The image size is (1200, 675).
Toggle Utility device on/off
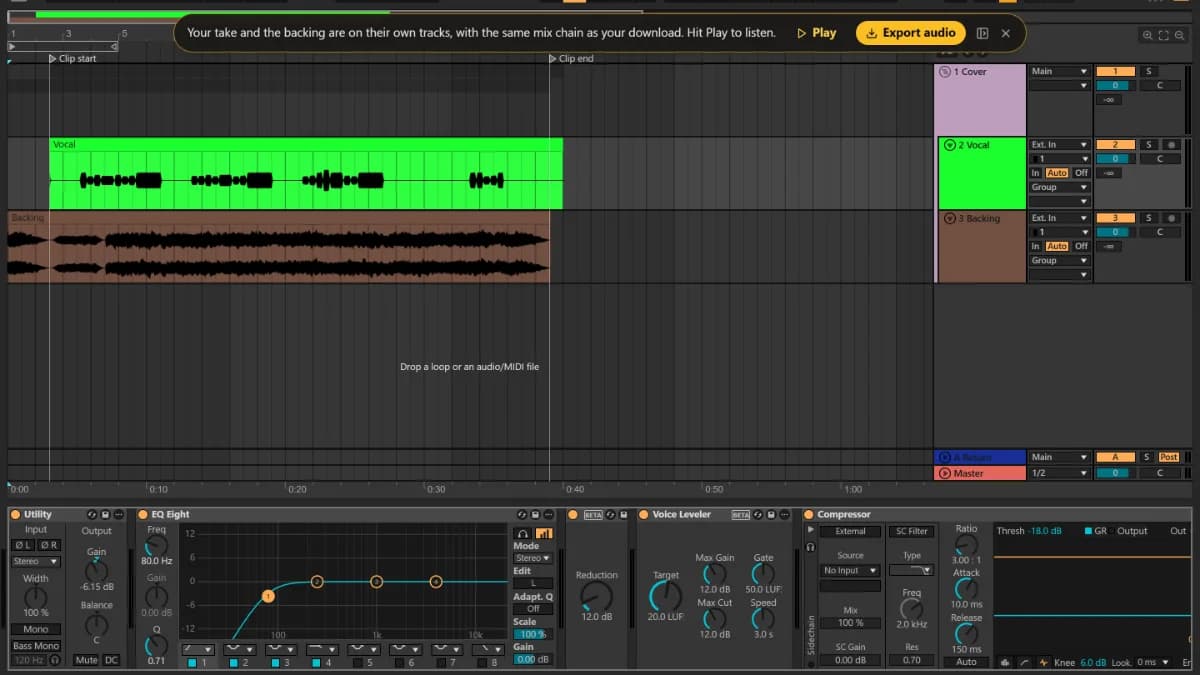coord(16,514)
